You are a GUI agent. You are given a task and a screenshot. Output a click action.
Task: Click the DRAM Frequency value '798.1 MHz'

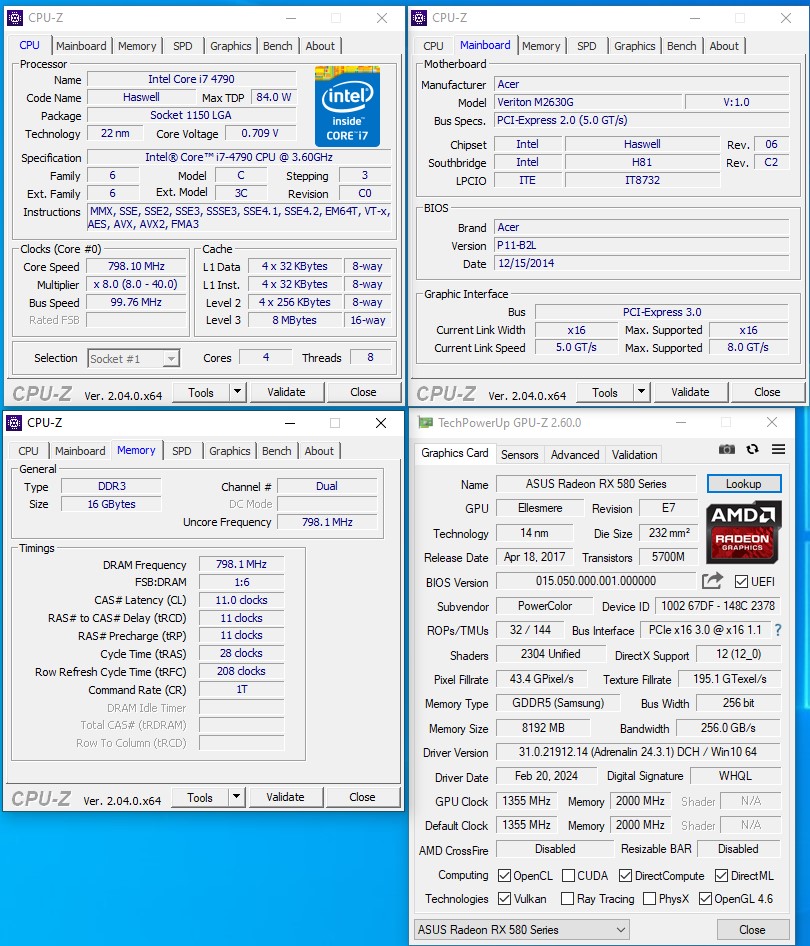tap(241, 564)
